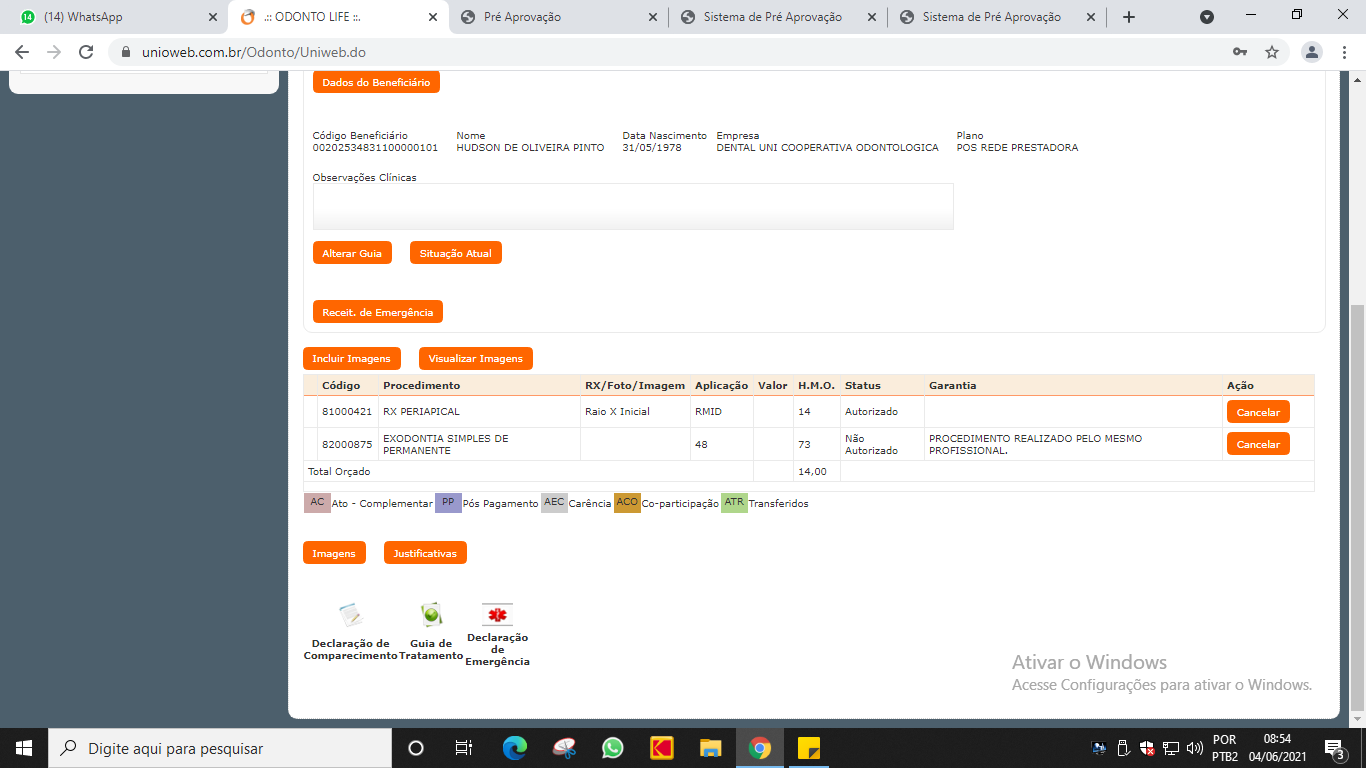The height and width of the screenshot is (768, 1366).
Task: Open Declaração de Comparecimento document icon
Action: (x=350, y=614)
